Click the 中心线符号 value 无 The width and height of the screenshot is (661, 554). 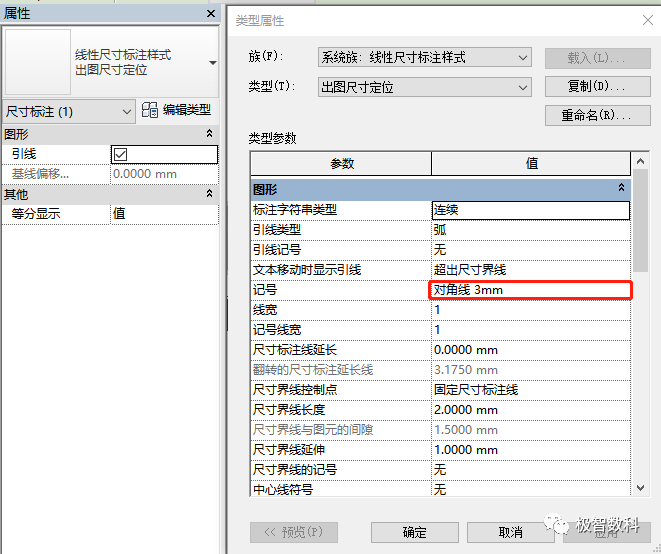(x=531, y=489)
